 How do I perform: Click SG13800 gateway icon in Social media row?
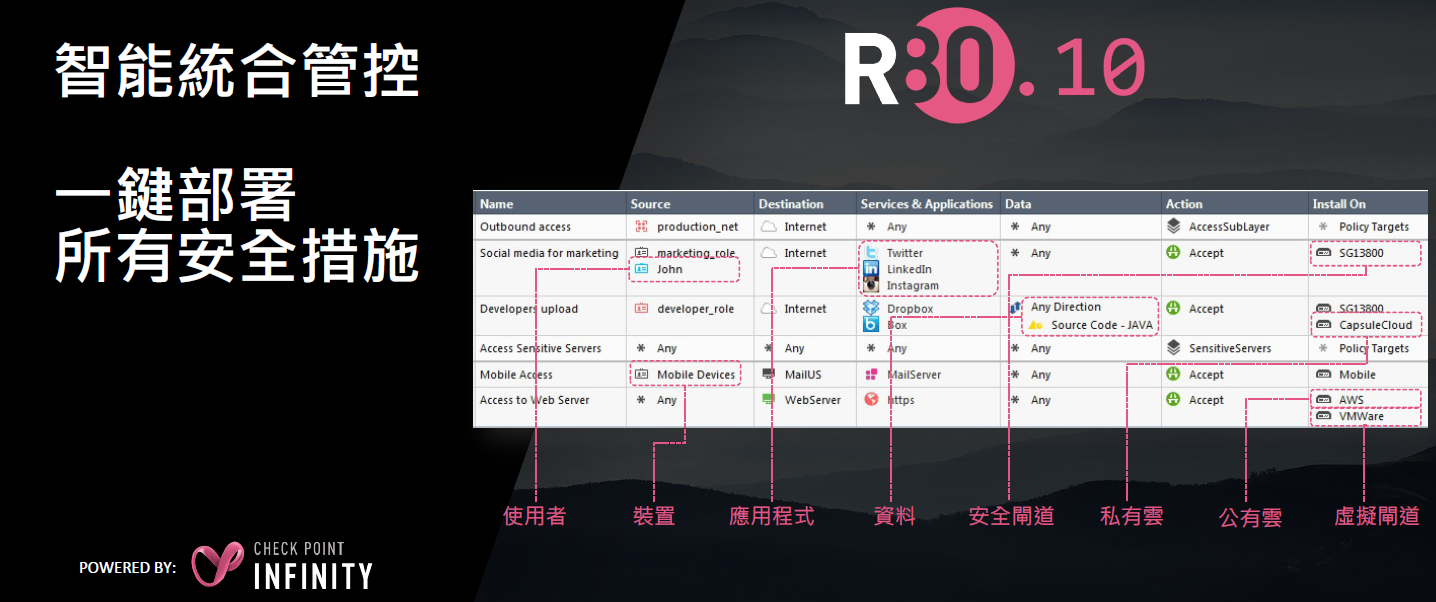pos(1324,254)
